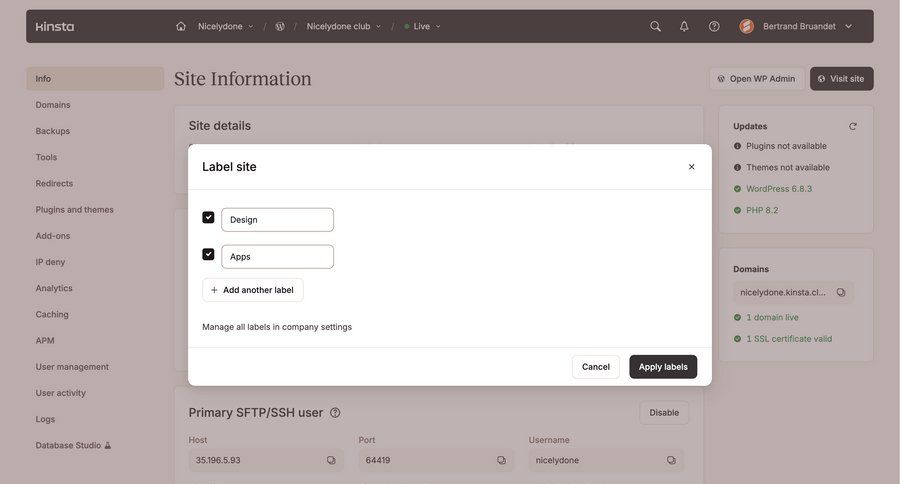Image resolution: width=900 pixels, height=484 pixels.
Task: Open notifications bell
Action: click(x=684, y=26)
